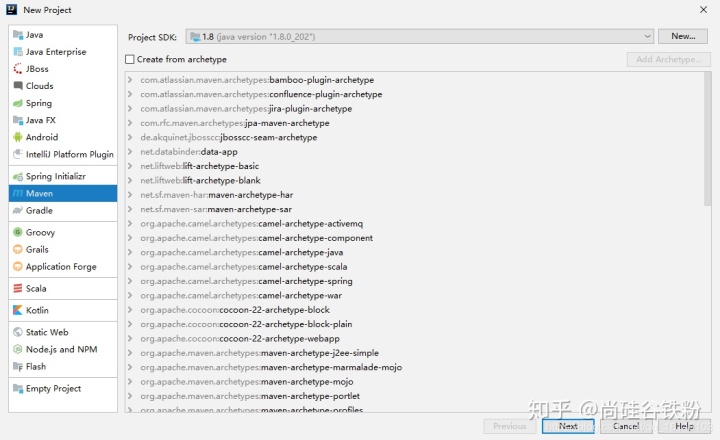Click the Gradle elephant icon
The height and width of the screenshot is (440, 720).
tap(18, 210)
